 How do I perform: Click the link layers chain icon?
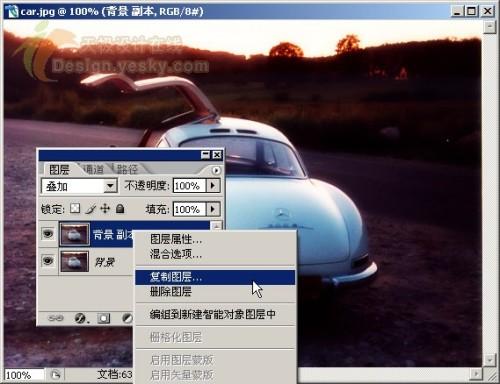coord(55,318)
